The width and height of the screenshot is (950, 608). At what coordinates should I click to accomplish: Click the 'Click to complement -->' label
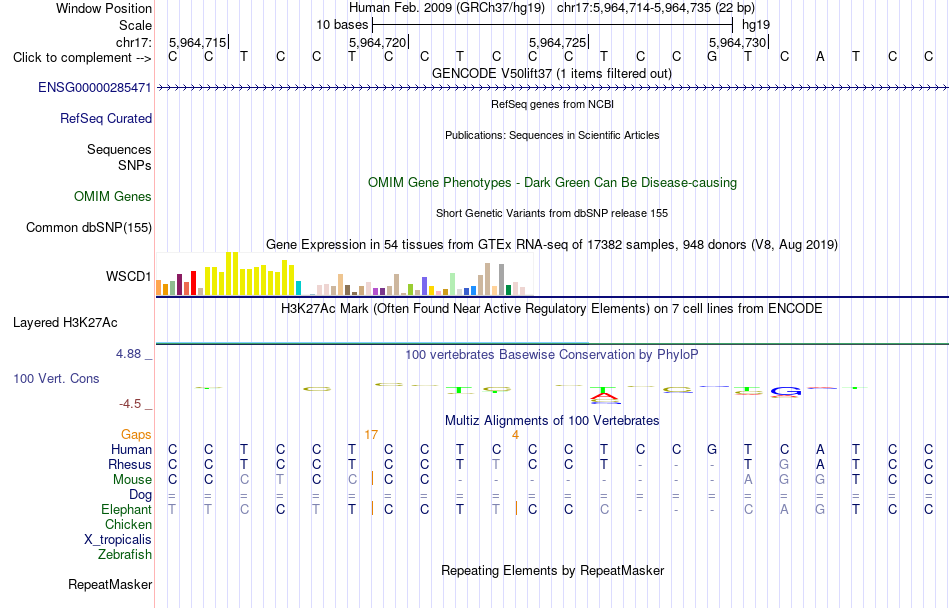82,58
